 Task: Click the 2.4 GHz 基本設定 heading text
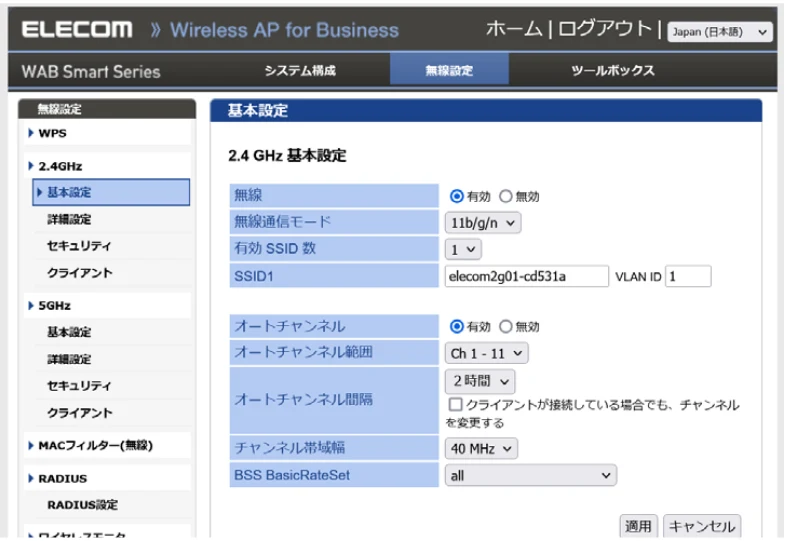tap(287, 156)
